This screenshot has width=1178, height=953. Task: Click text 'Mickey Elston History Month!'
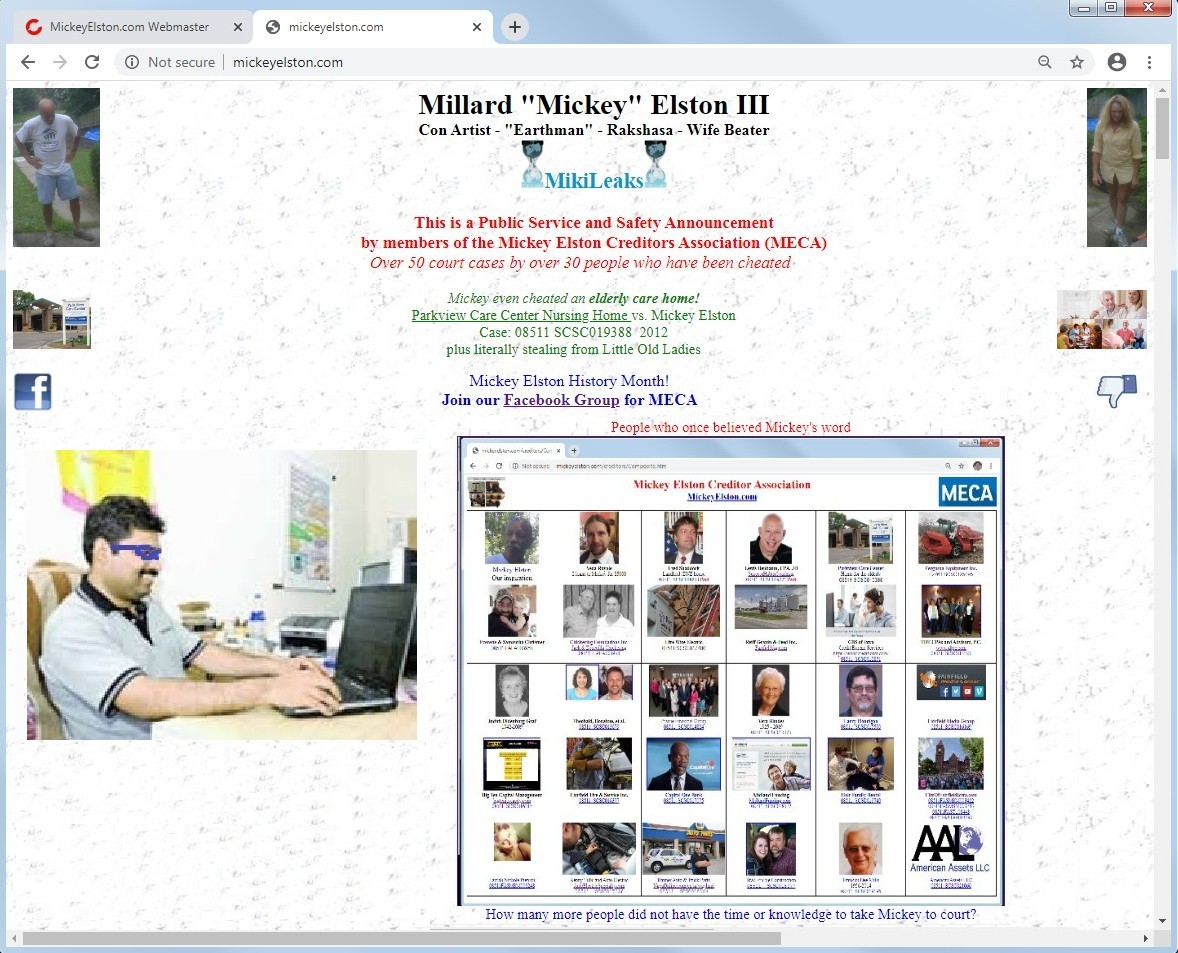pyautogui.click(x=569, y=381)
